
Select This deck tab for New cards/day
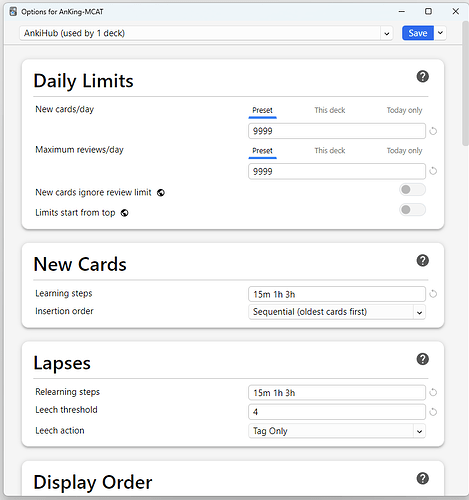click(x=330, y=110)
